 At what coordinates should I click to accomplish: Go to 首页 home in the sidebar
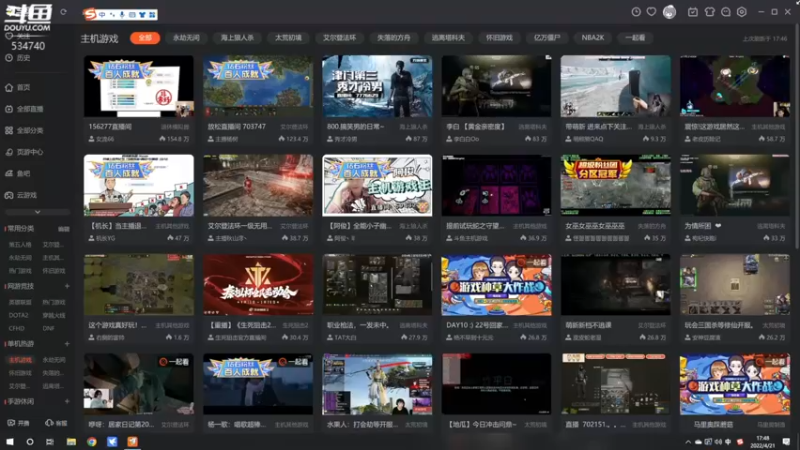[x=18, y=88]
